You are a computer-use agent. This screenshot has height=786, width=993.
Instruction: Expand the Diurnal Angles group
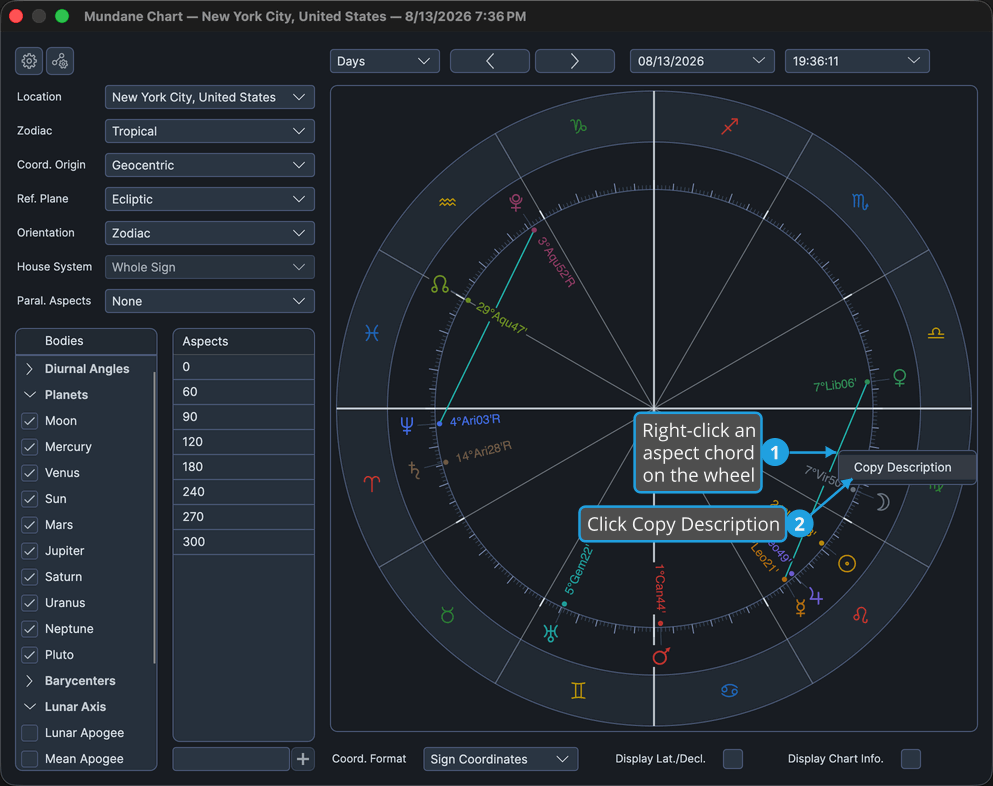29,369
